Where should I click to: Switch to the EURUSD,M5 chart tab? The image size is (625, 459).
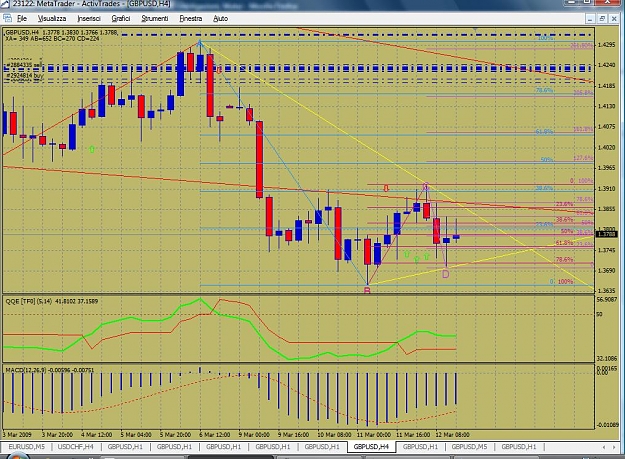[27, 447]
